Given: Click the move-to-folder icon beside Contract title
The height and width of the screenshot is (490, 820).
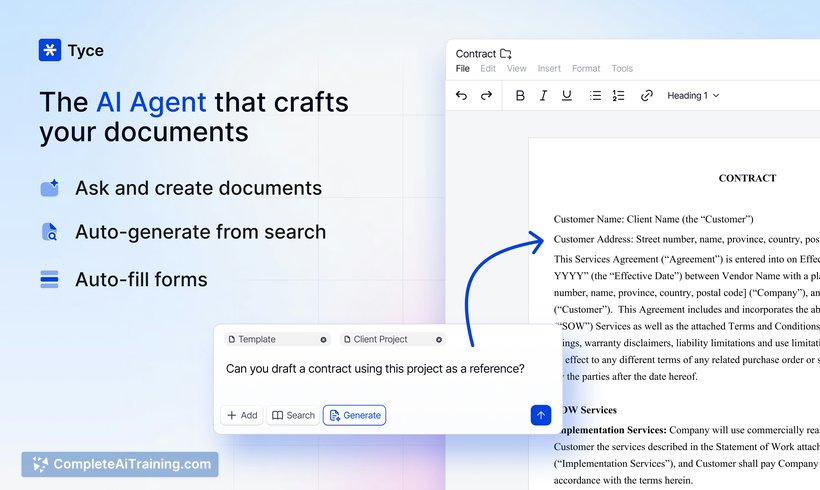Looking at the screenshot, I should (506, 53).
